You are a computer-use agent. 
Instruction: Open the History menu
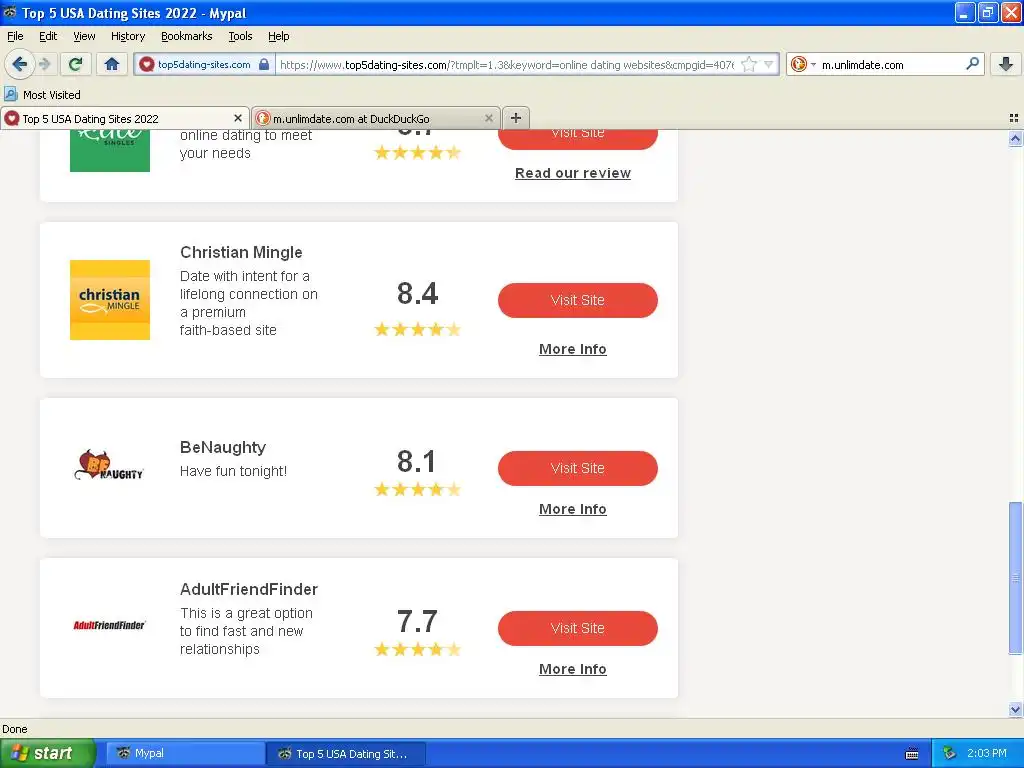click(x=128, y=36)
